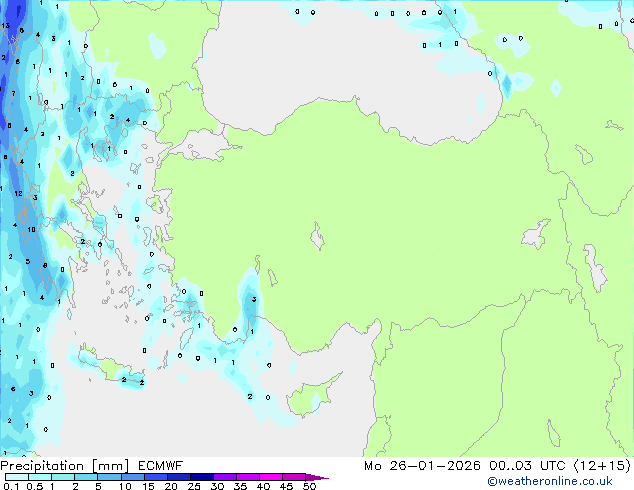This screenshot has width=634, height=490.
Task: Click the '20' legend scale label
Action: tap(171, 486)
